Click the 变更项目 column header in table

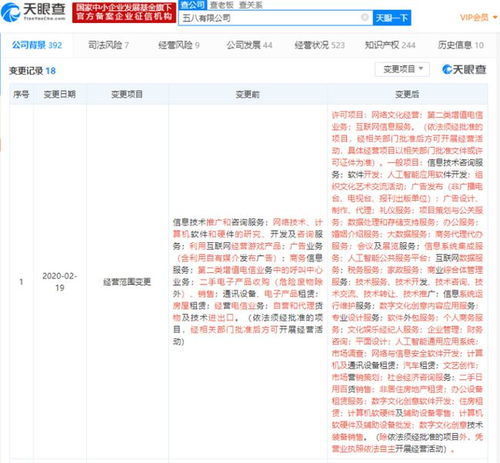pyautogui.click(x=127, y=94)
